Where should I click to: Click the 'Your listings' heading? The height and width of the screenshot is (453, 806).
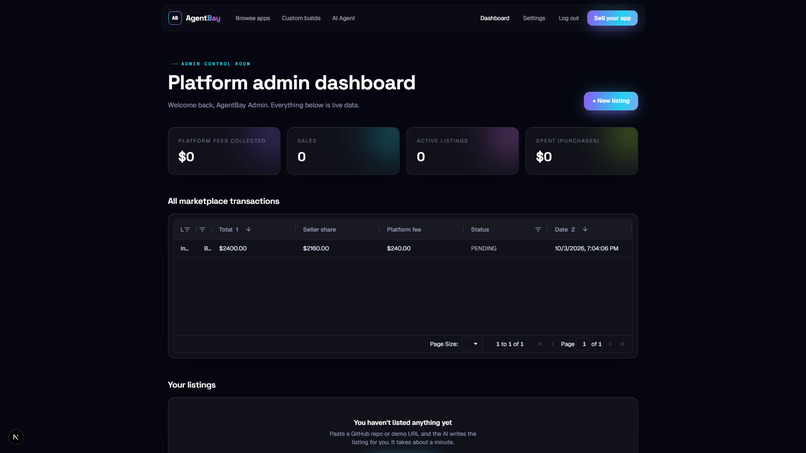[x=192, y=385]
